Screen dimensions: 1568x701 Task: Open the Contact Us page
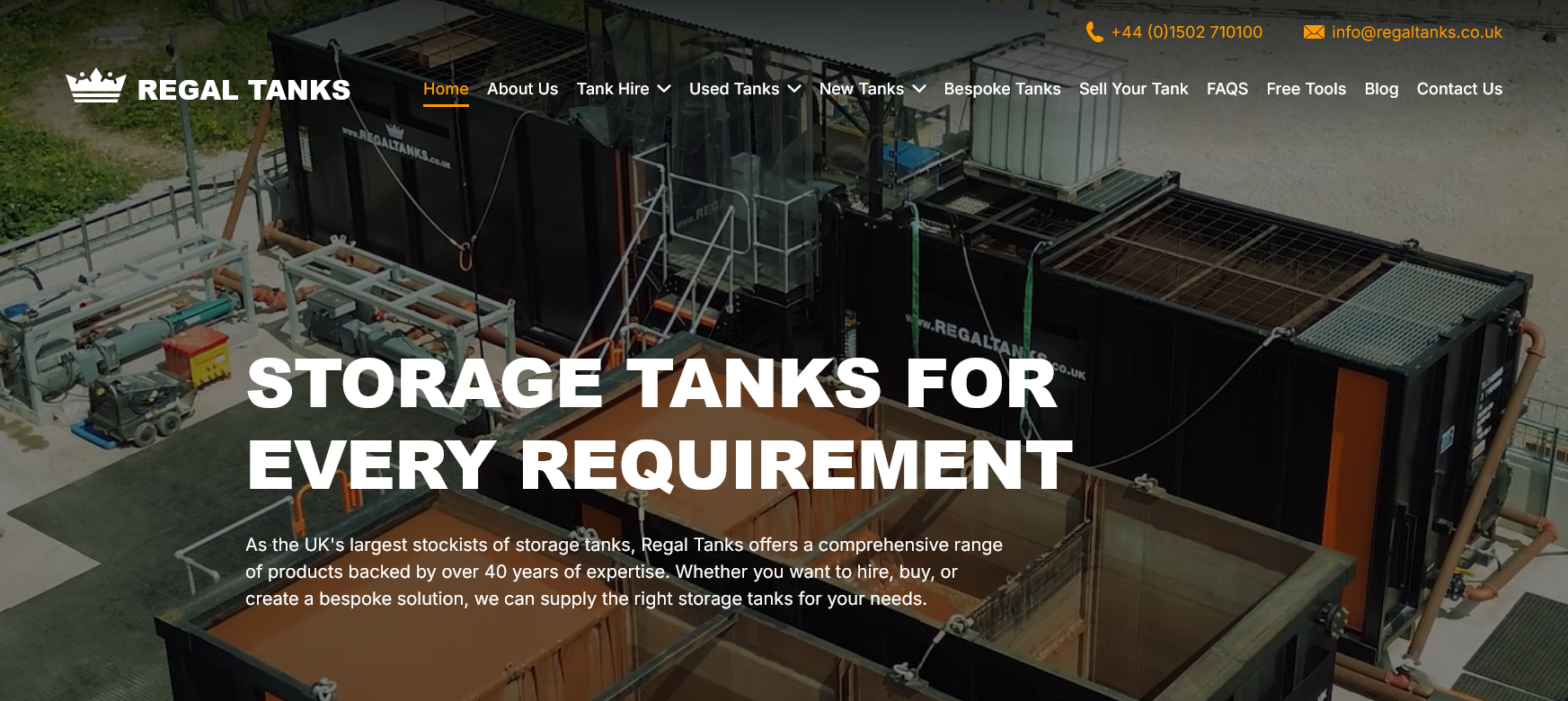[1459, 89]
